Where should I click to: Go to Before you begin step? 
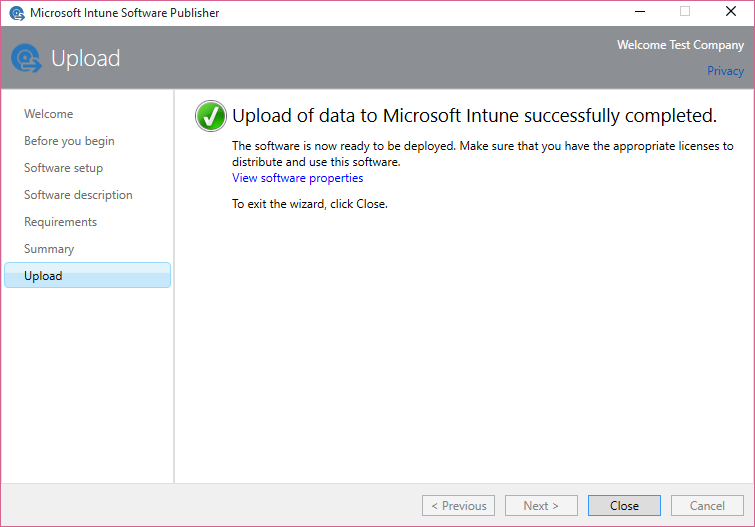(69, 141)
